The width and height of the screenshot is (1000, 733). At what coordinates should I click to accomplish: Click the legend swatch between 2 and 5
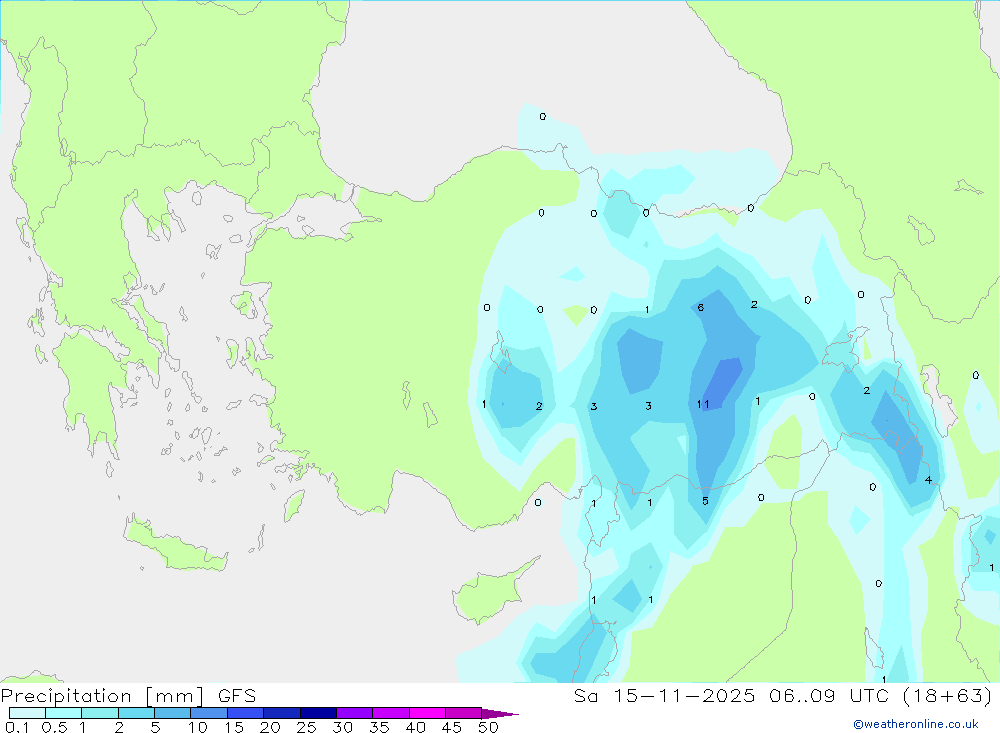pos(136,713)
